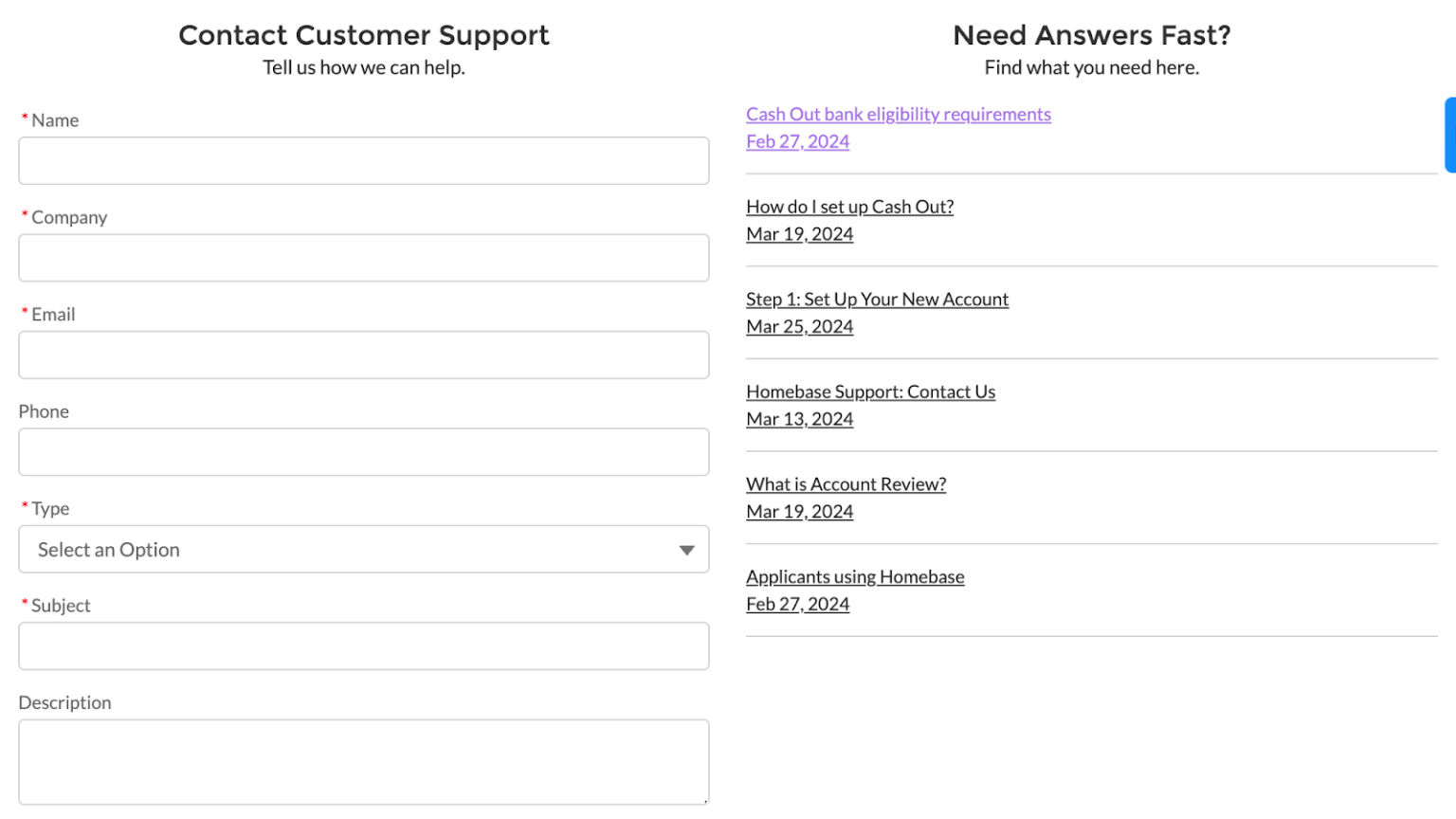Click into the Email input field
This screenshot has width=1456, height=819.
[364, 355]
